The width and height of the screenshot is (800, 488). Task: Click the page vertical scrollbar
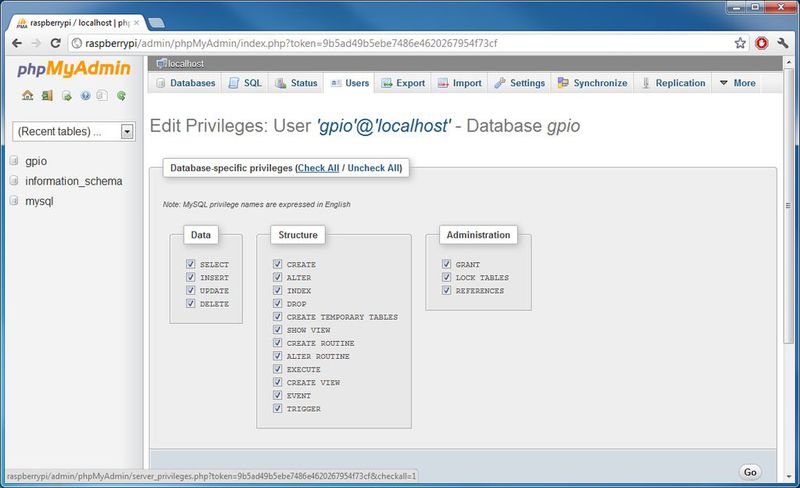[789, 204]
